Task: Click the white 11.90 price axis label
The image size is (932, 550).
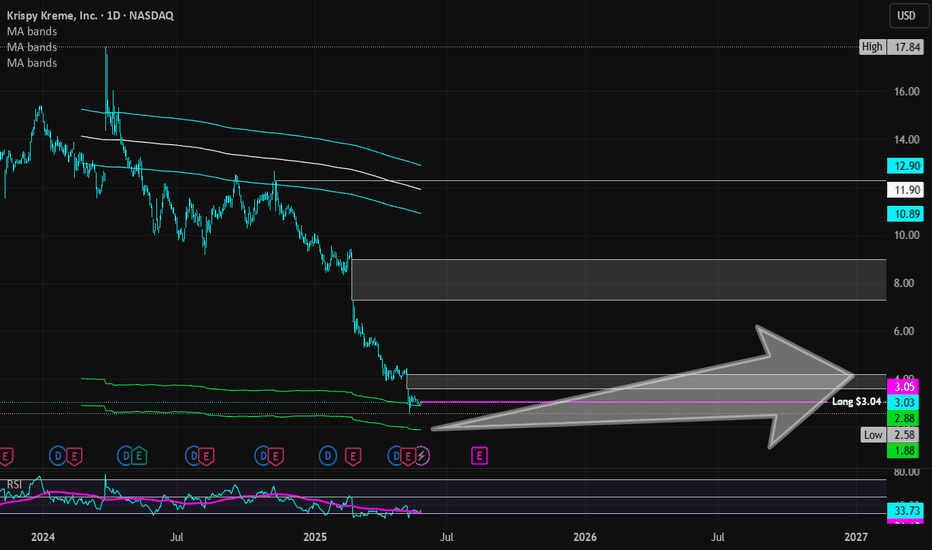Action: pos(906,190)
